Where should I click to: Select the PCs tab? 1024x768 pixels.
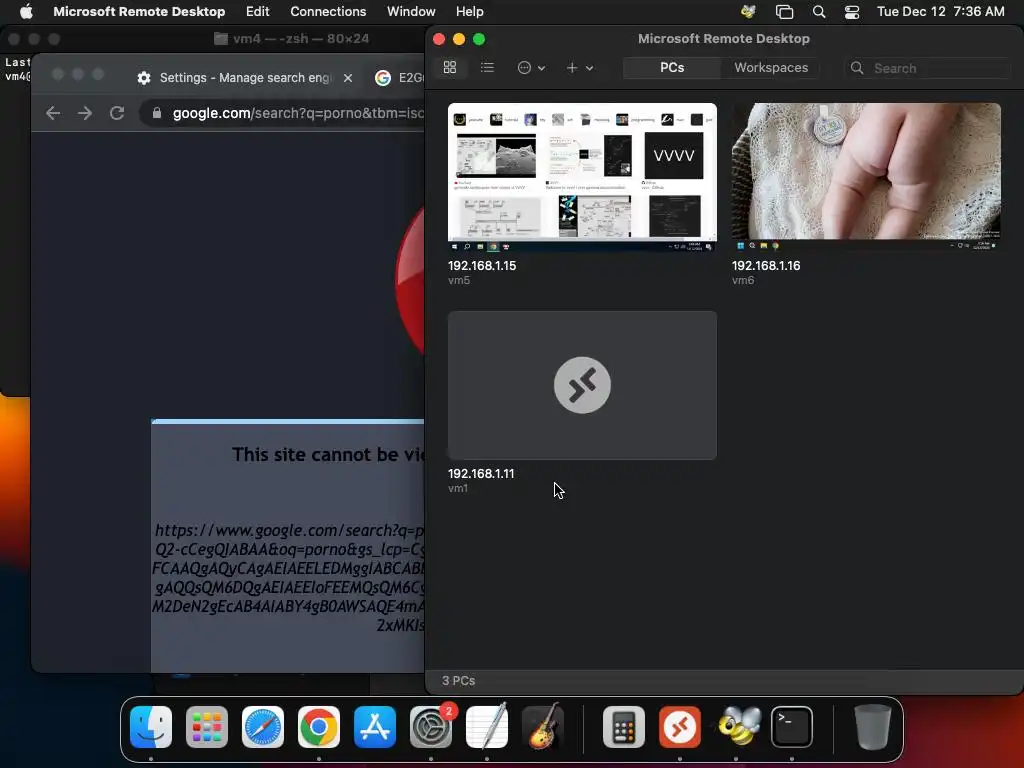pyautogui.click(x=672, y=68)
